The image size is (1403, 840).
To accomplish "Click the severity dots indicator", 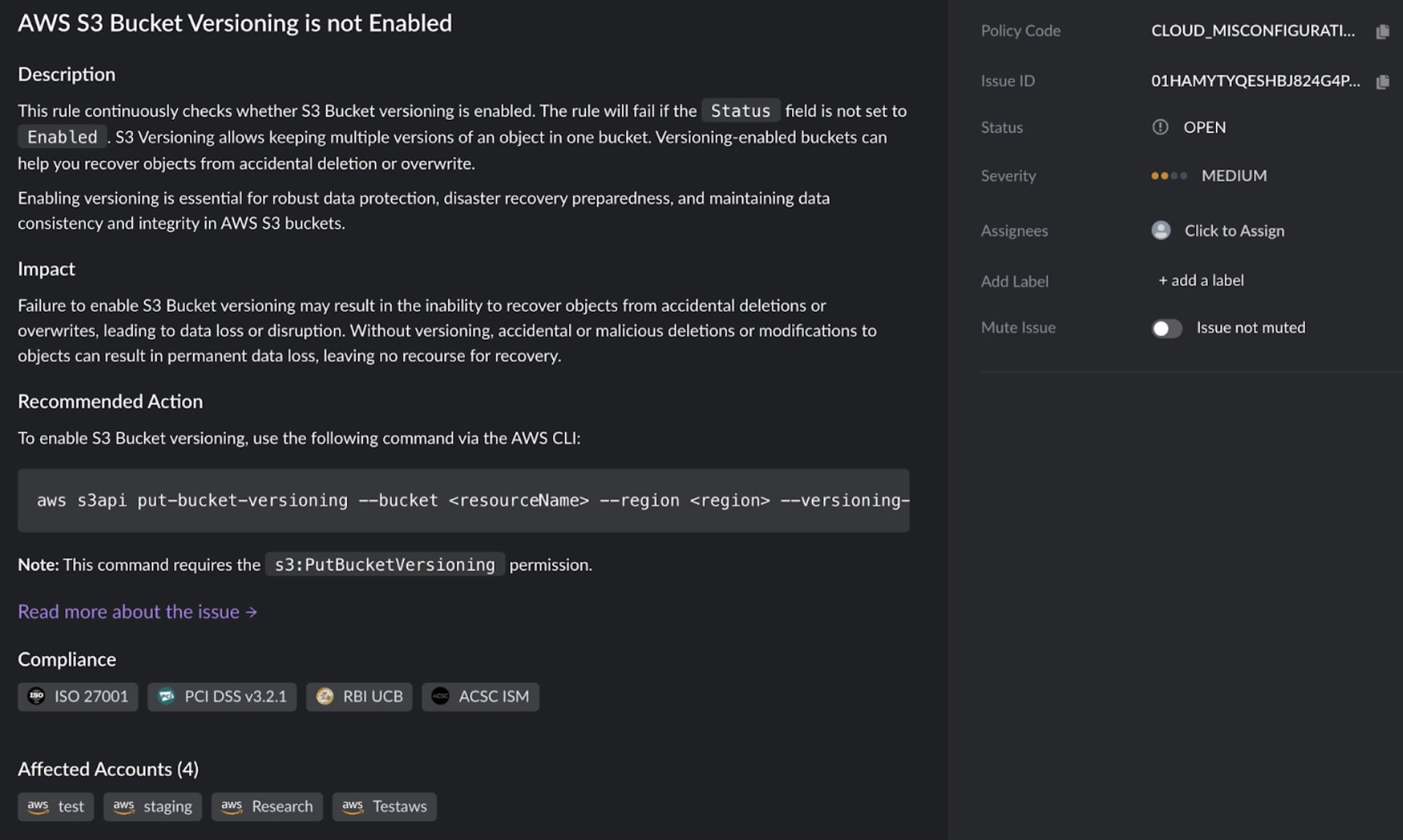I will [1168, 176].
